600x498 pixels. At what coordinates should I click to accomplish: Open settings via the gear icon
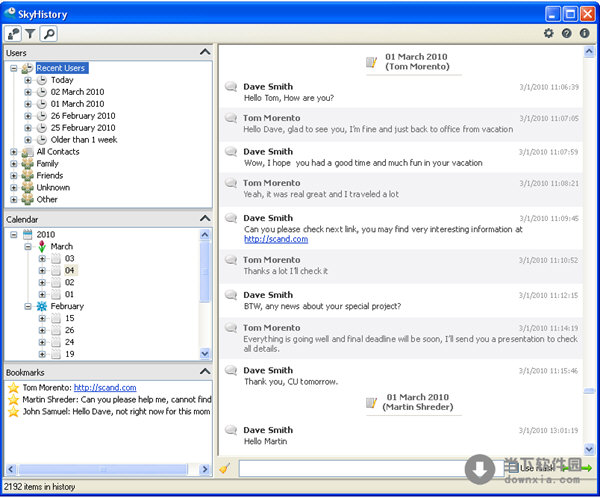[548, 33]
